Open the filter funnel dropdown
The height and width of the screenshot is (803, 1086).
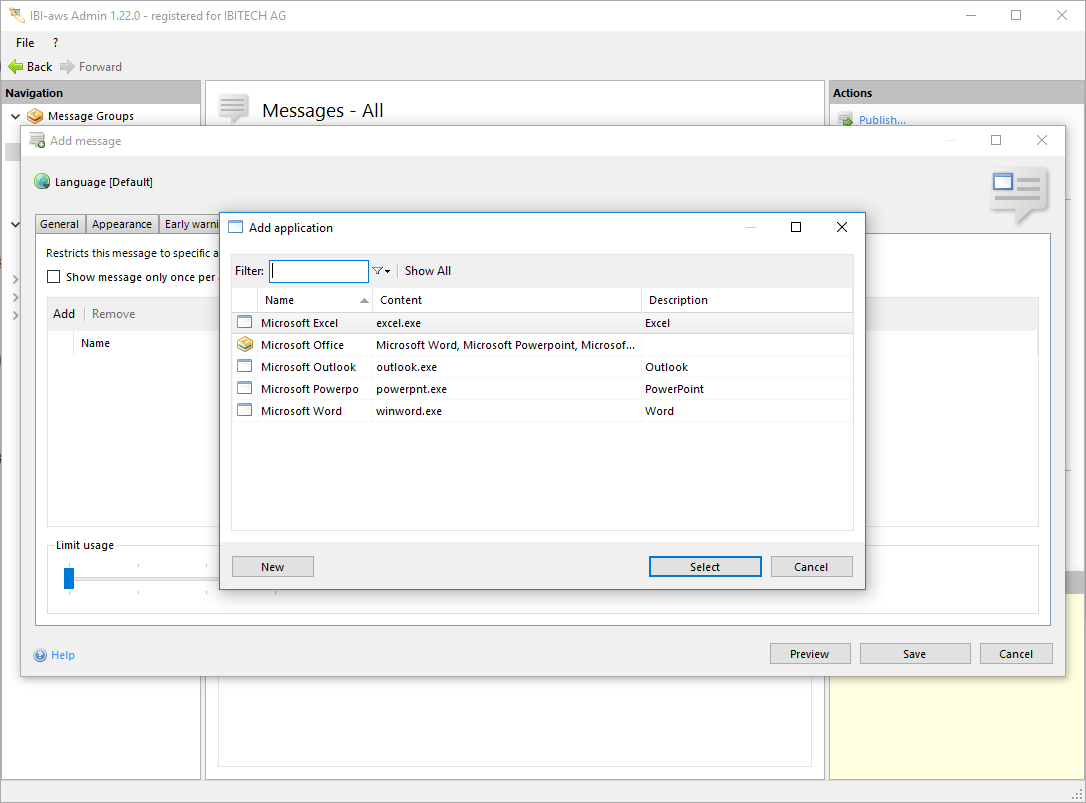(x=381, y=271)
